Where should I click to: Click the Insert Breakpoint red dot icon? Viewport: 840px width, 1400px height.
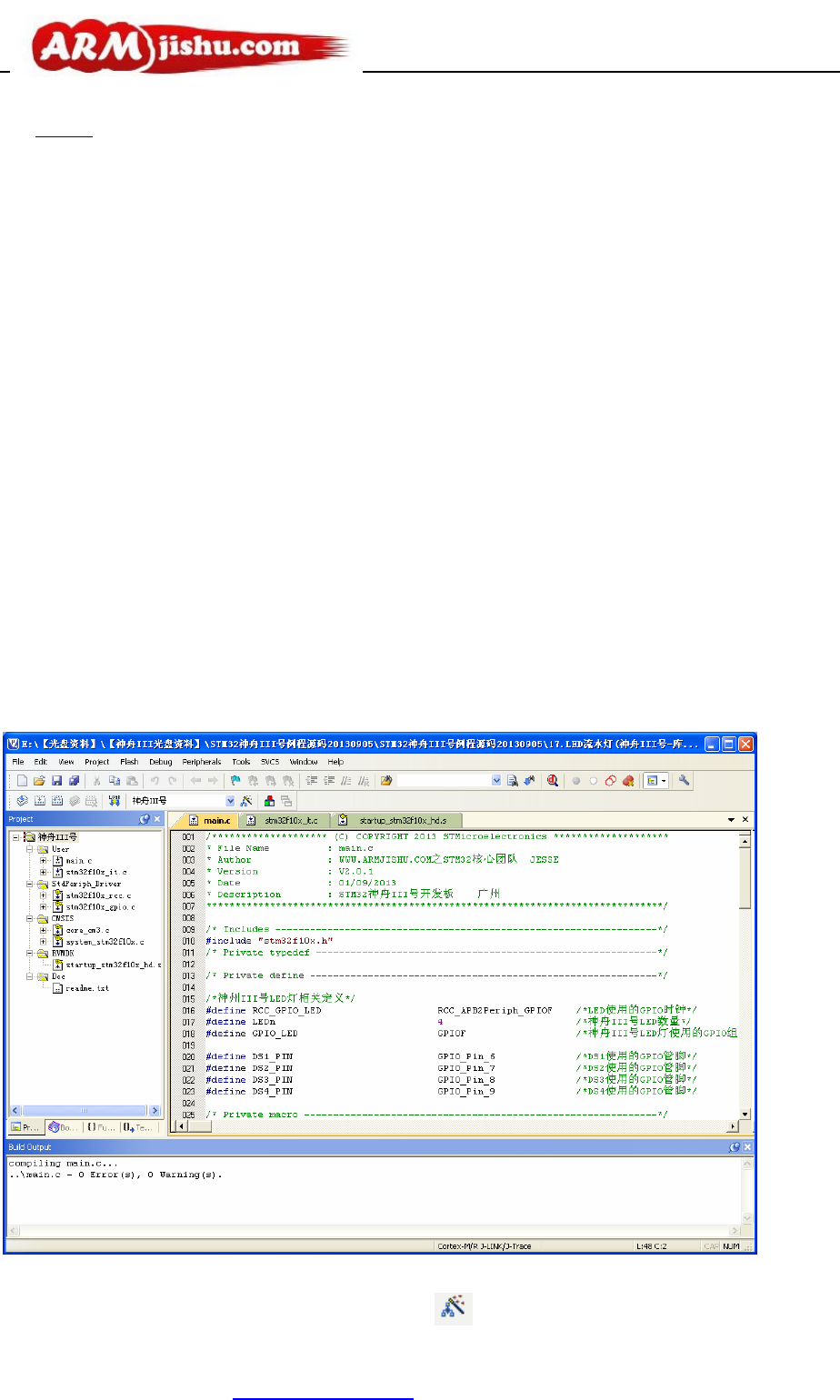pyautogui.click(x=575, y=780)
